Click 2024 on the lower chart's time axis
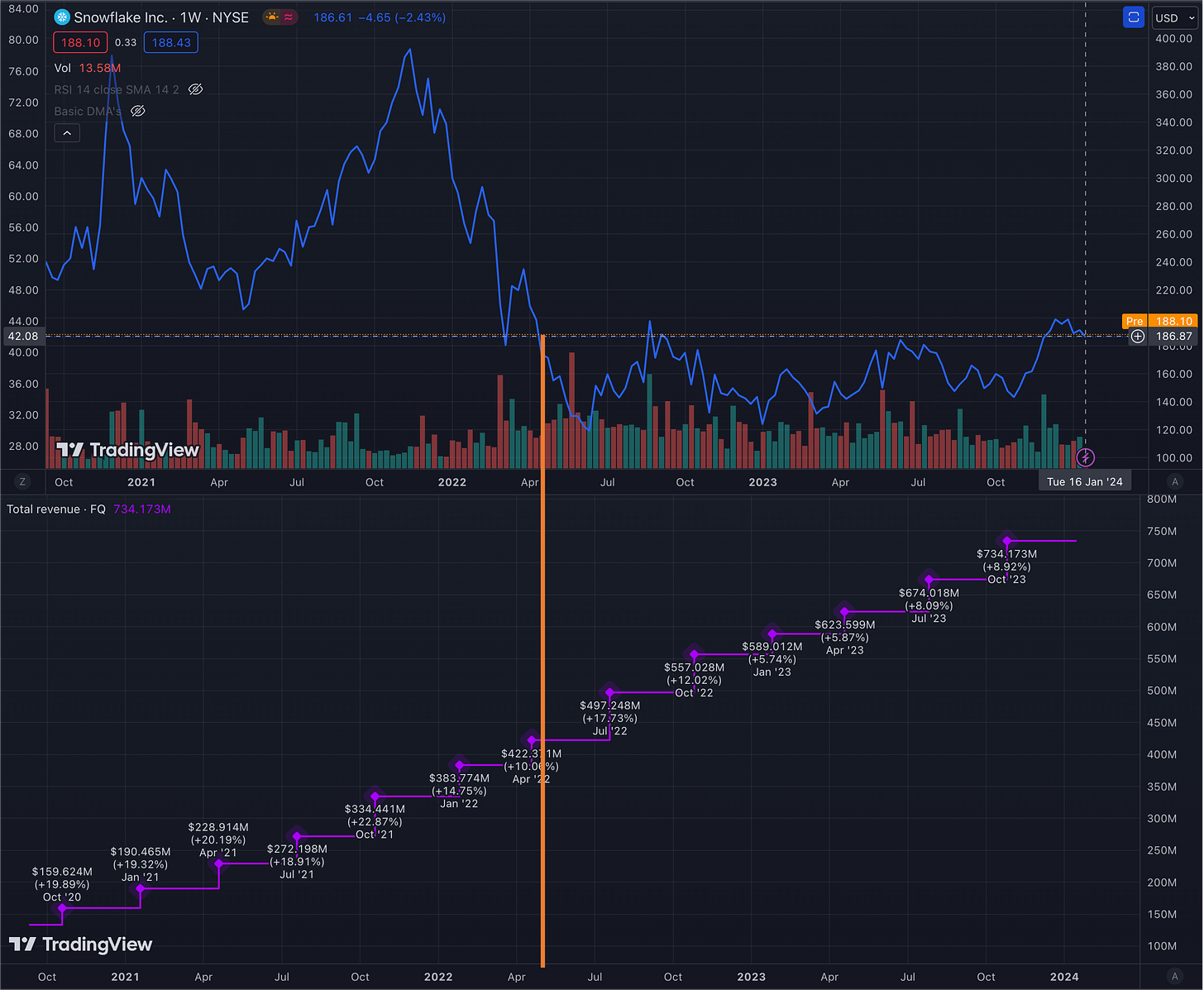This screenshot has height=990, width=1204. pos(1064,977)
